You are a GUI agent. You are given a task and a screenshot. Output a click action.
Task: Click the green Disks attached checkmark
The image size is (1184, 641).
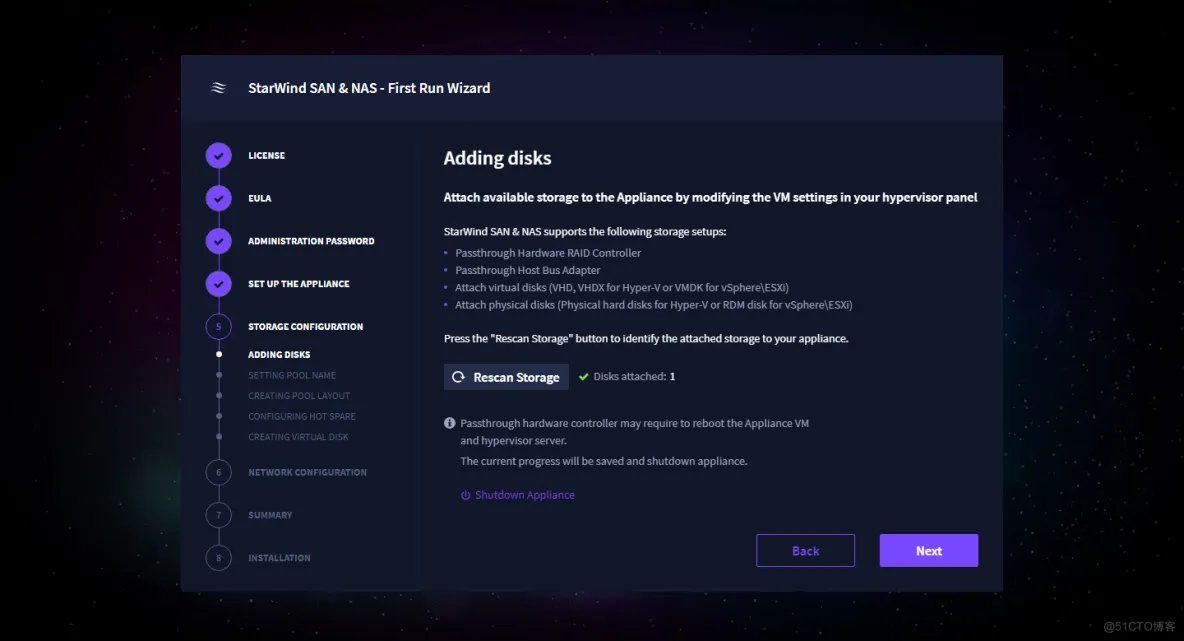point(584,377)
